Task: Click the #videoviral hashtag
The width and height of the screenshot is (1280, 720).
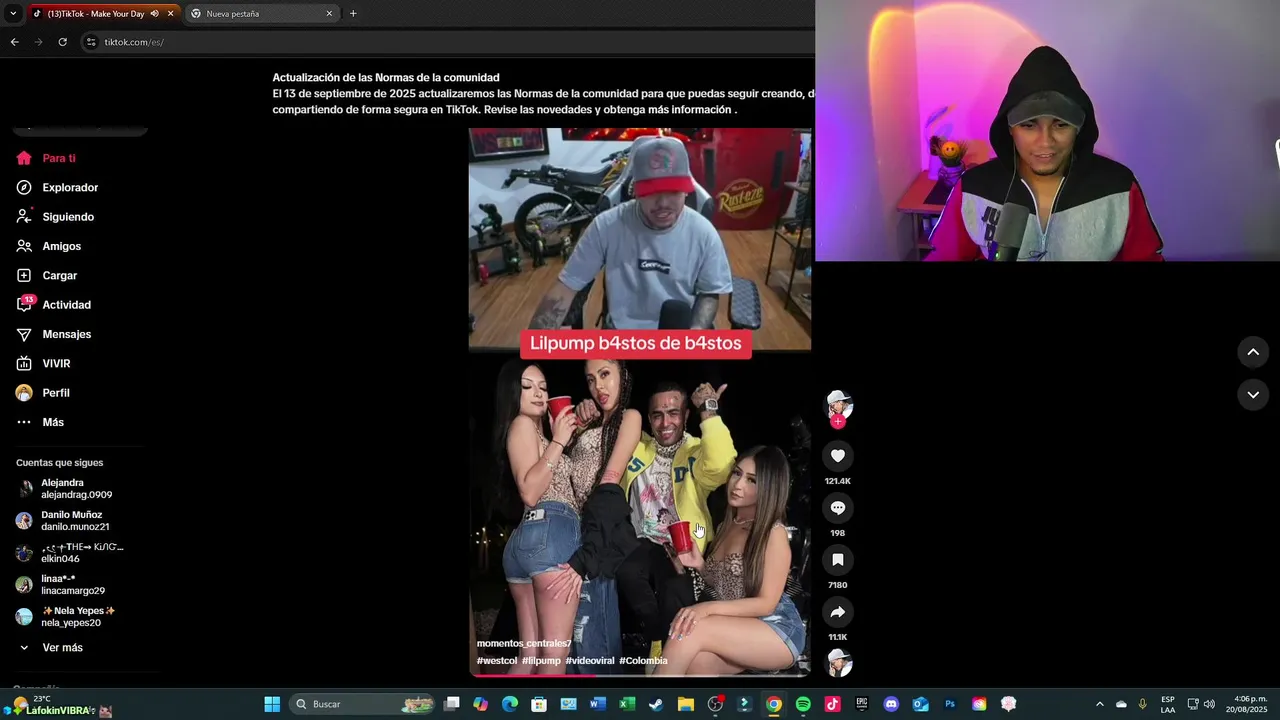Action: (590, 661)
